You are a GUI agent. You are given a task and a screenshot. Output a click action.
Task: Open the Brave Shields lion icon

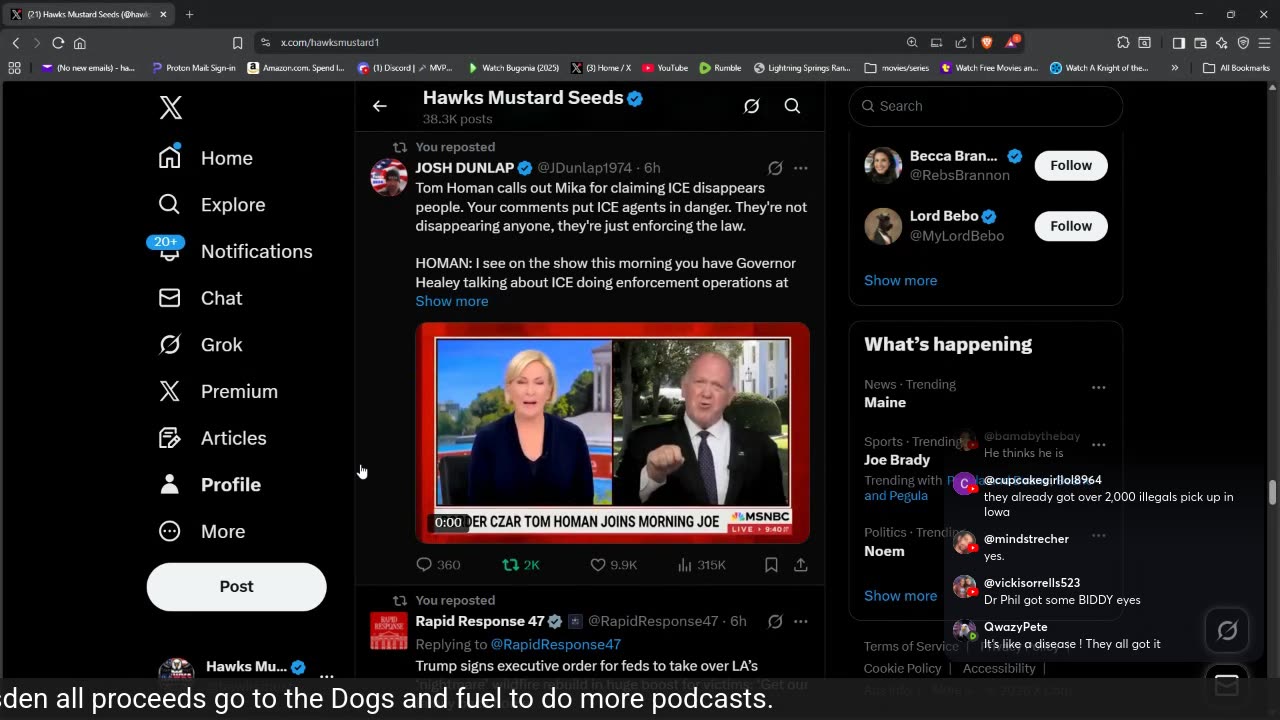coord(985,43)
